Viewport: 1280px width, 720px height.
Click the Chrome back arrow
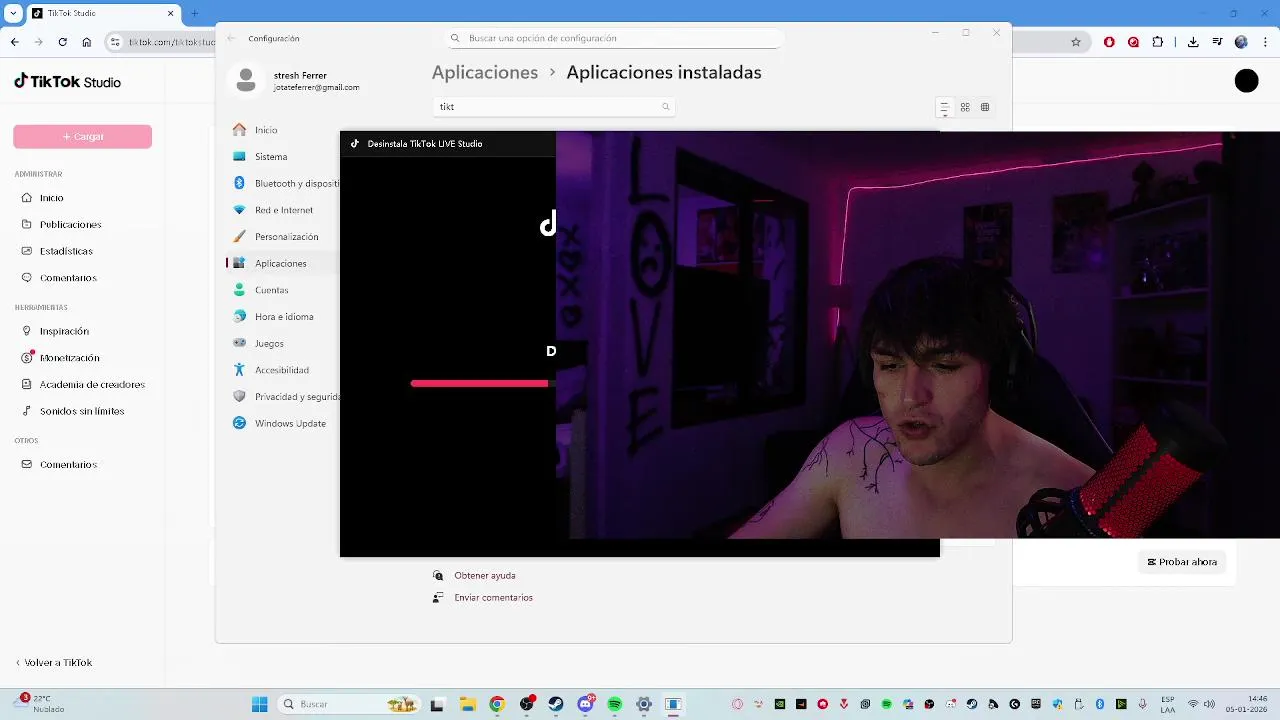coord(14,42)
